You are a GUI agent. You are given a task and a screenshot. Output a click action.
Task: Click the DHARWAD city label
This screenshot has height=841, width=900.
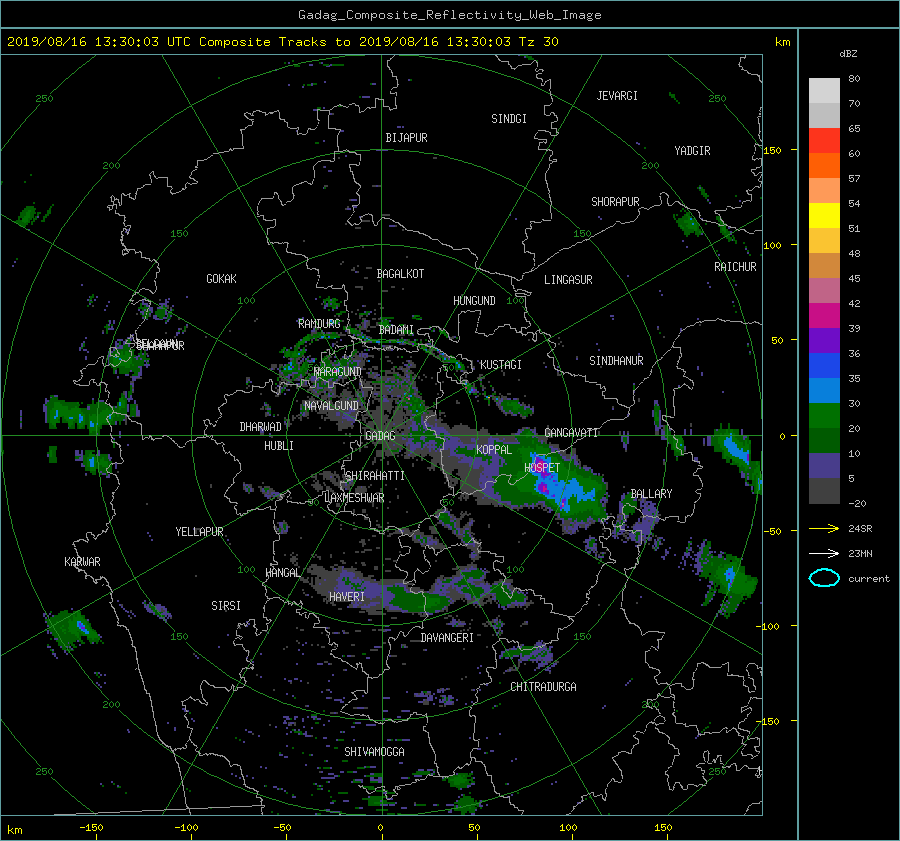[260, 427]
